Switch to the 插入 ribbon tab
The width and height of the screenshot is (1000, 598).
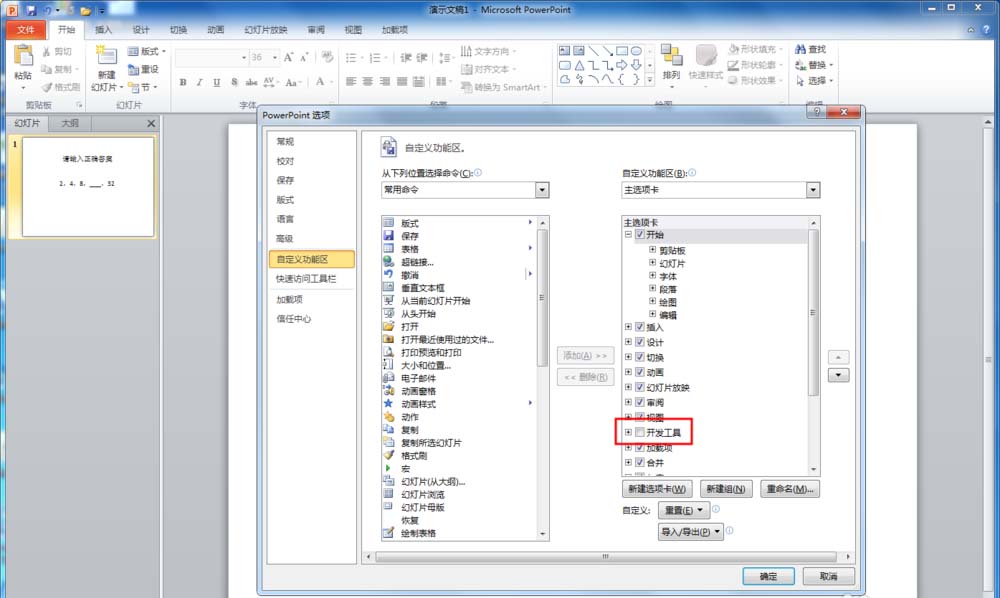coord(103,29)
